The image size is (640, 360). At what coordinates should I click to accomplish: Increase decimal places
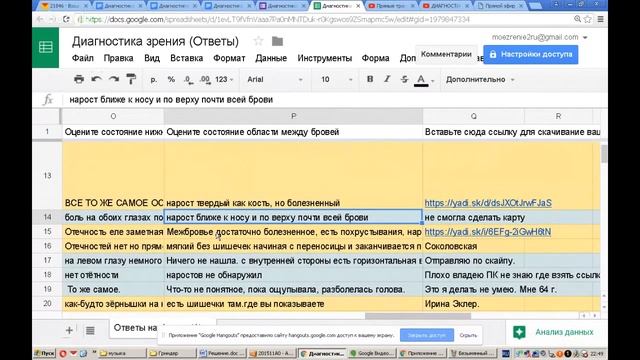205,80
